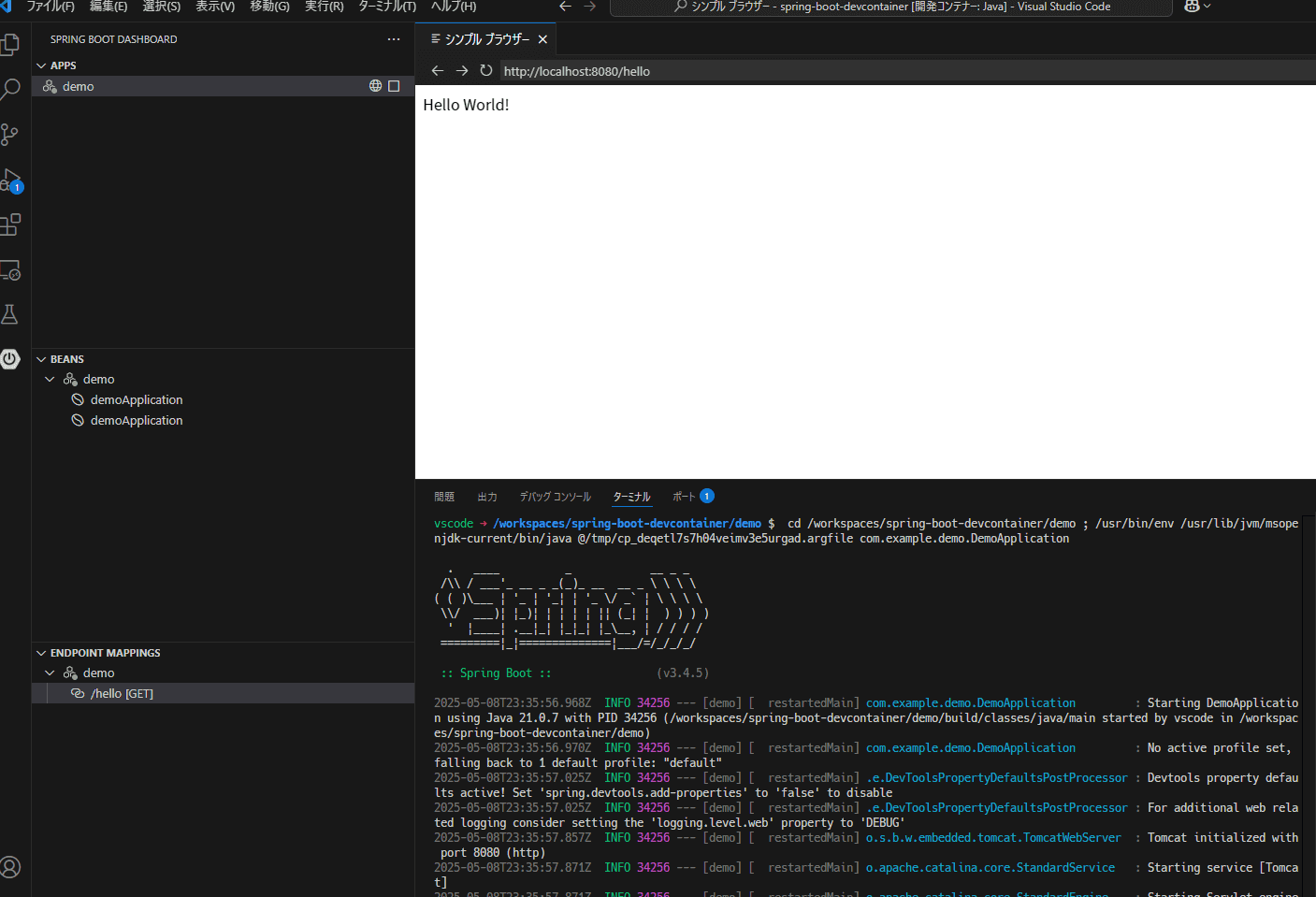Open the Source Control view
The width and height of the screenshot is (1316, 897).
point(12,134)
